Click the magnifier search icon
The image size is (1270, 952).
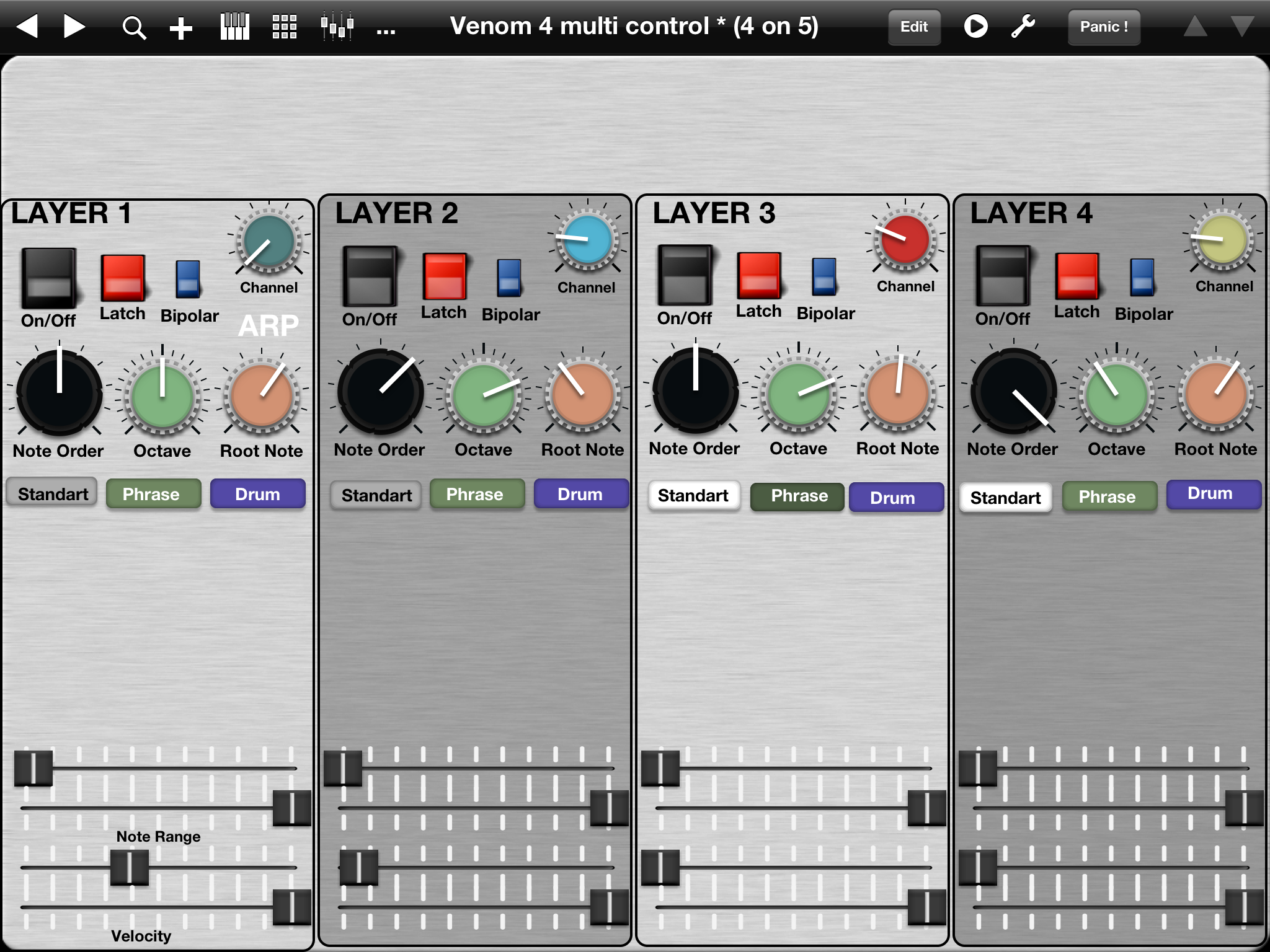click(133, 27)
